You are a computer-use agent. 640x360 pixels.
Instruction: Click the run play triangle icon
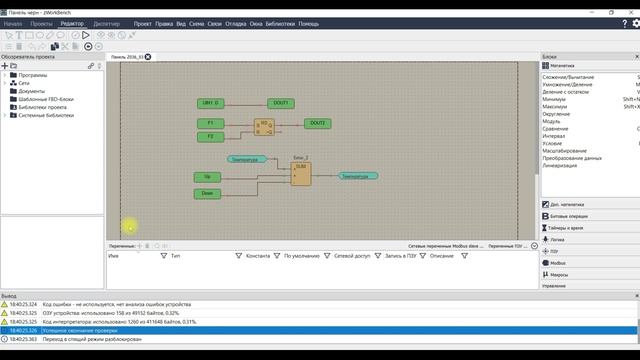pyautogui.click(x=86, y=36)
